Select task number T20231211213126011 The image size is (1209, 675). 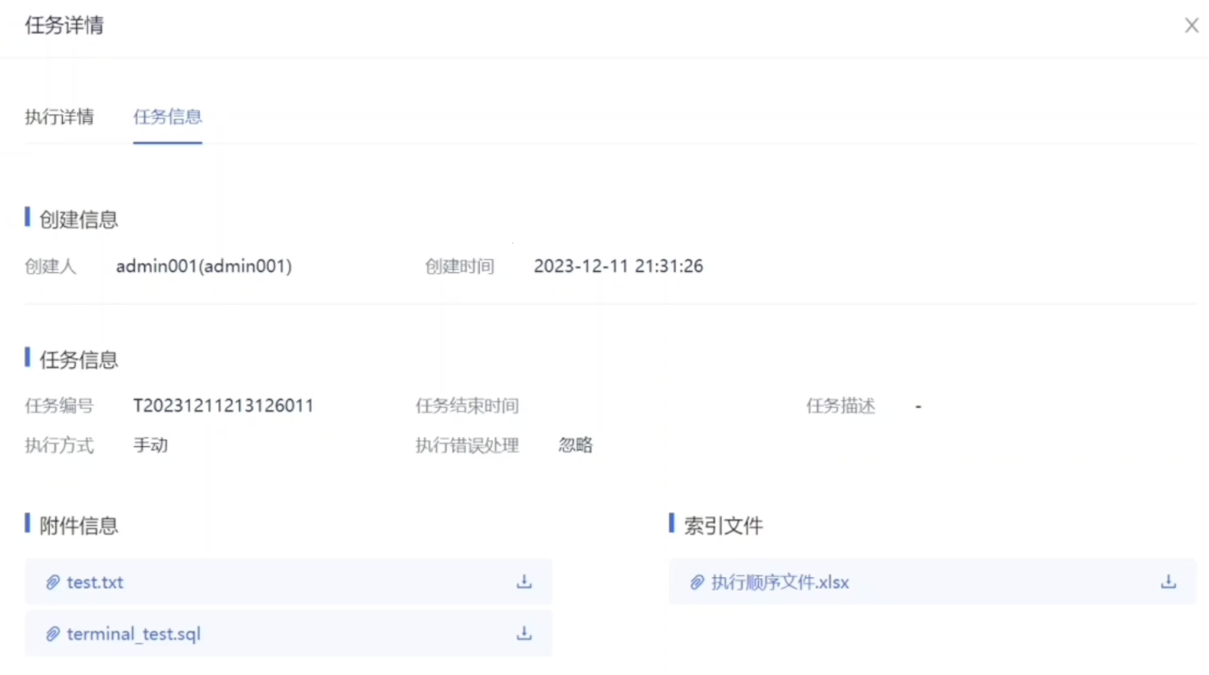223,406
